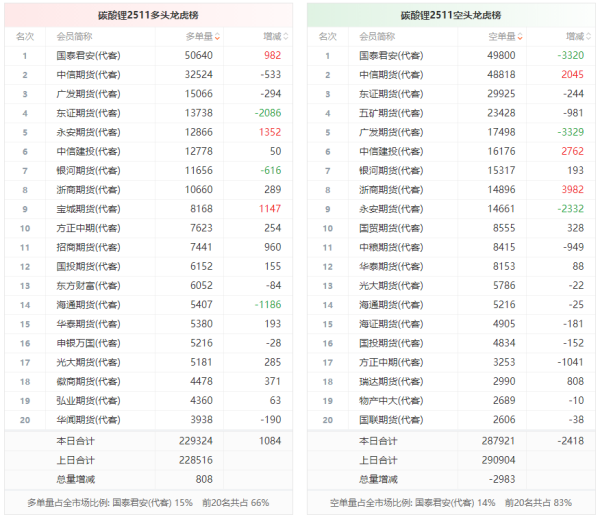
Task: Select 东方财富(代客) row
Action: [148, 286]
